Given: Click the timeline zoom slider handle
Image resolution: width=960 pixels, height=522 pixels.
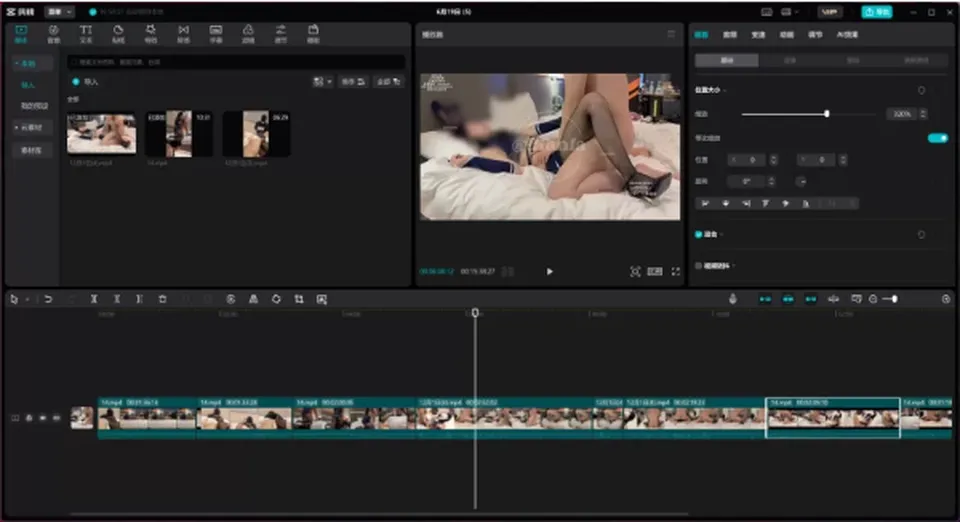Looking at the screenshot, I should pyautogui.click(x=894, y=299).
